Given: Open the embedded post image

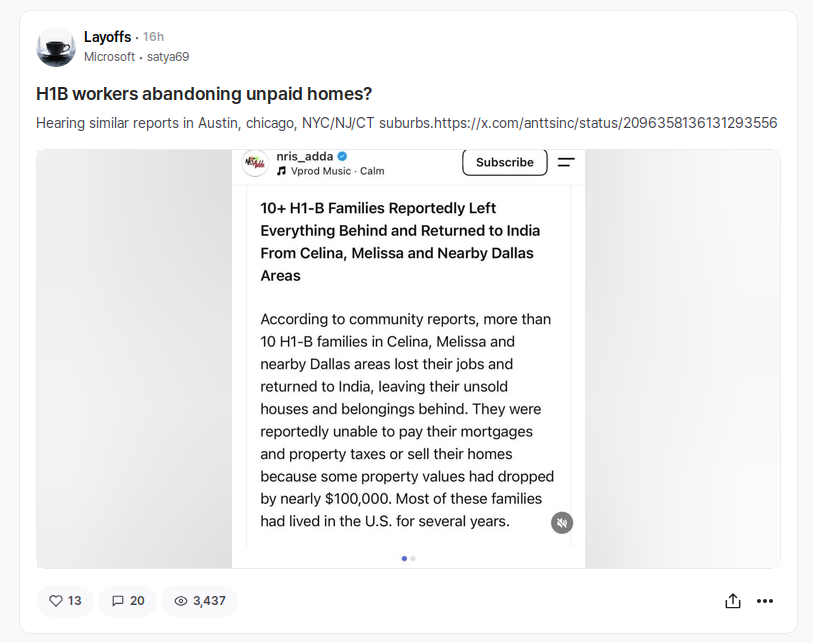Looking at the screenshot, I should tap(408, 359).
